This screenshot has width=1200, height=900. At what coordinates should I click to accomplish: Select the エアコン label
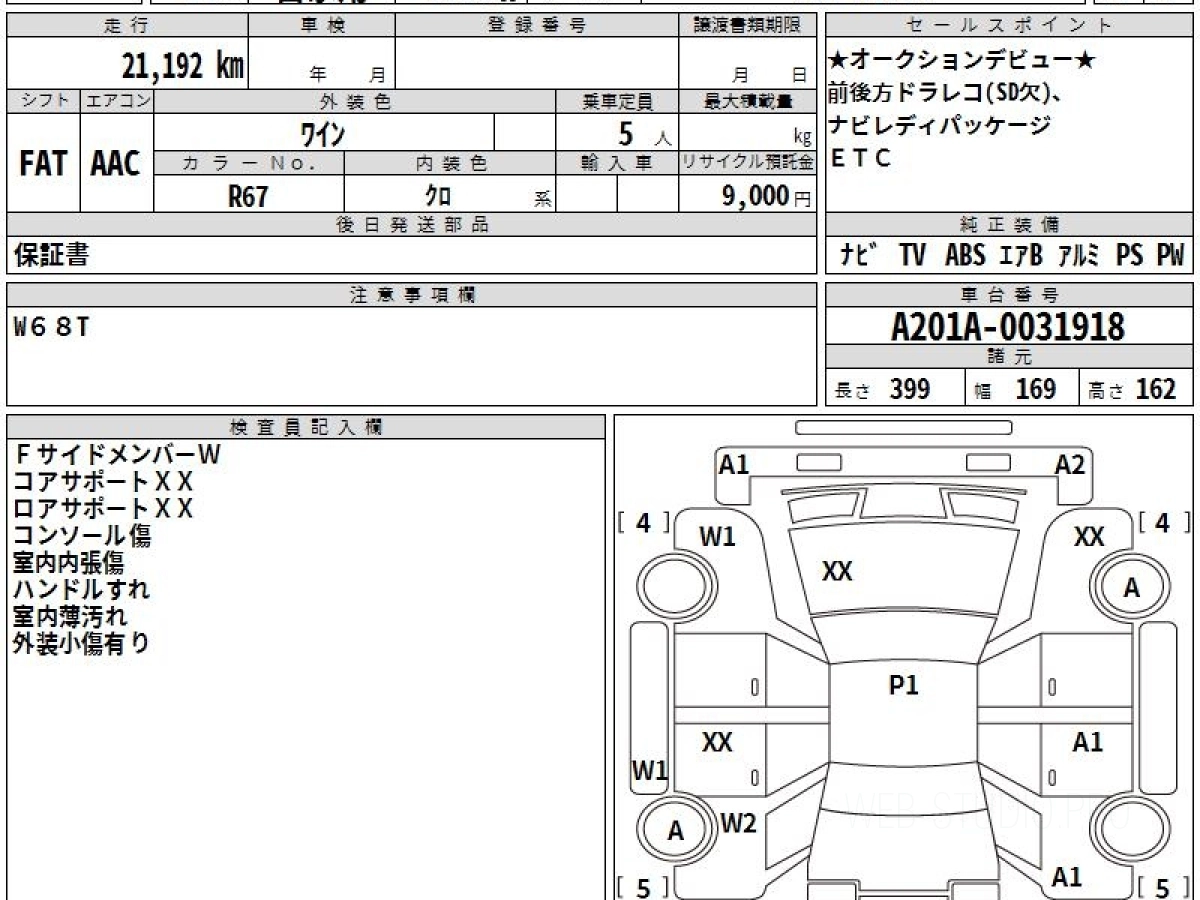pos(117,101)
